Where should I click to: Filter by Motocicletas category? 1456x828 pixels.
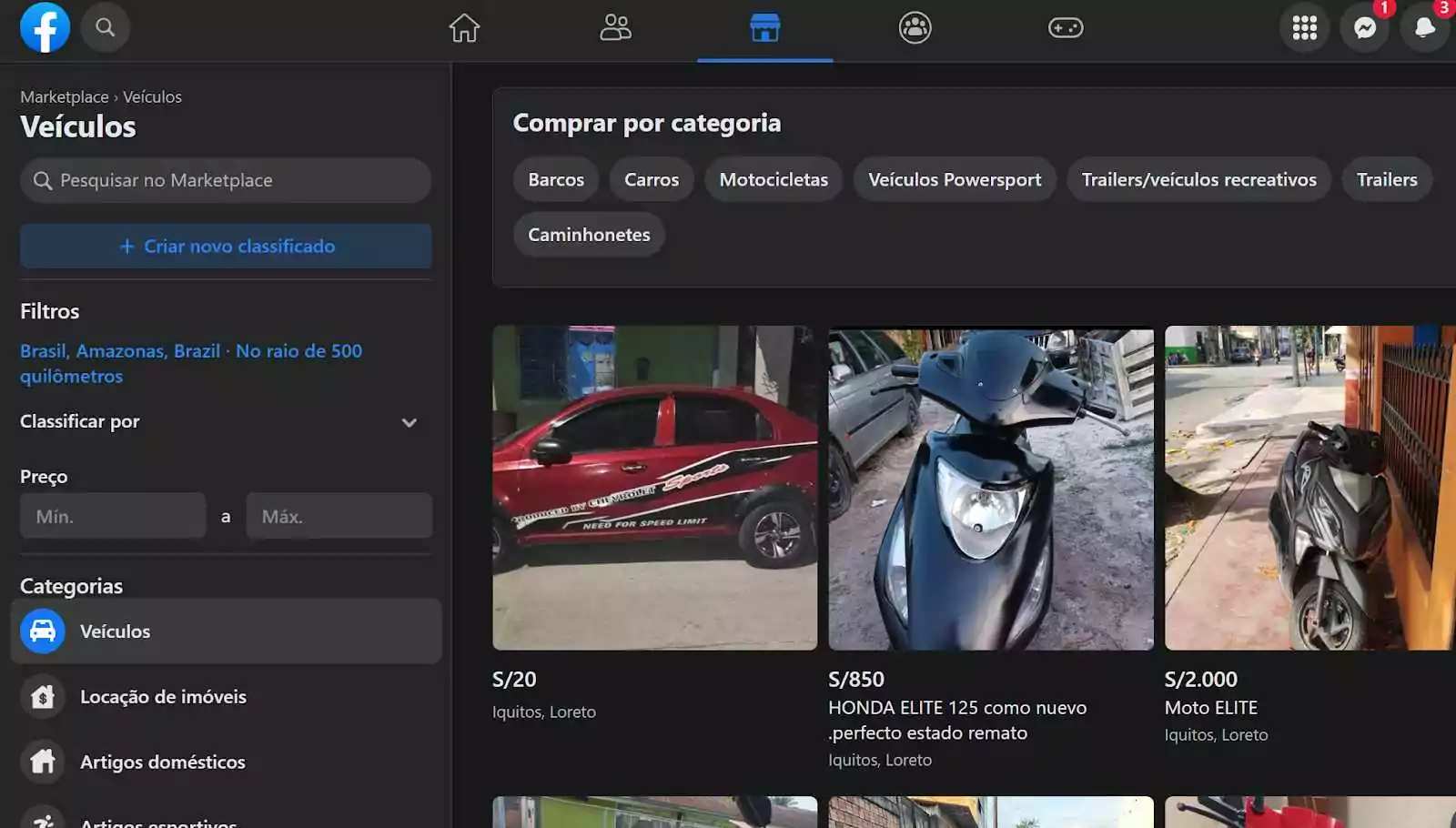(x=773, y=179)
